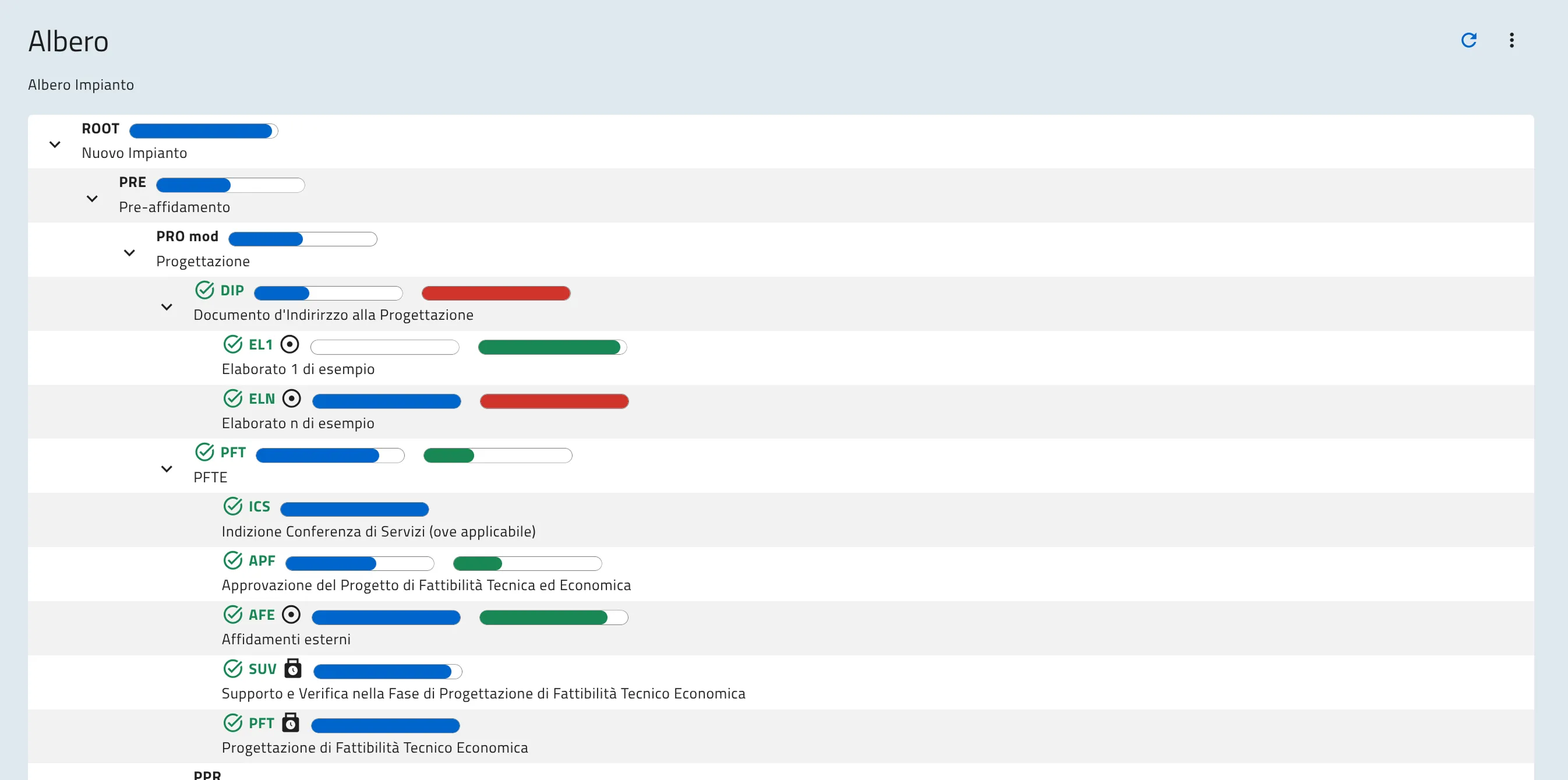Click the timer lock icon beside SUV

(293, 669)
